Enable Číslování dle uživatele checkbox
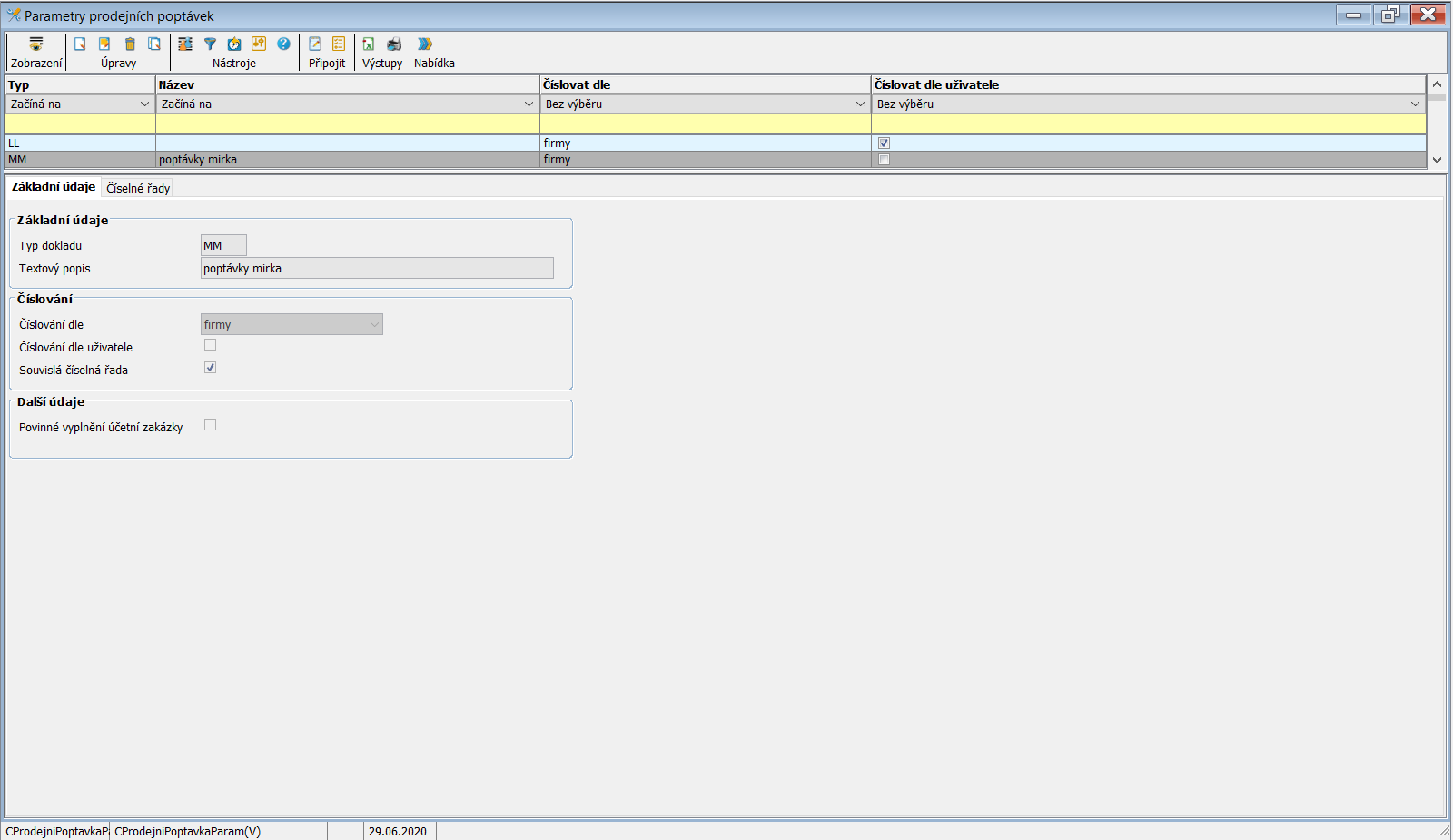 click(x=210, y=345)
